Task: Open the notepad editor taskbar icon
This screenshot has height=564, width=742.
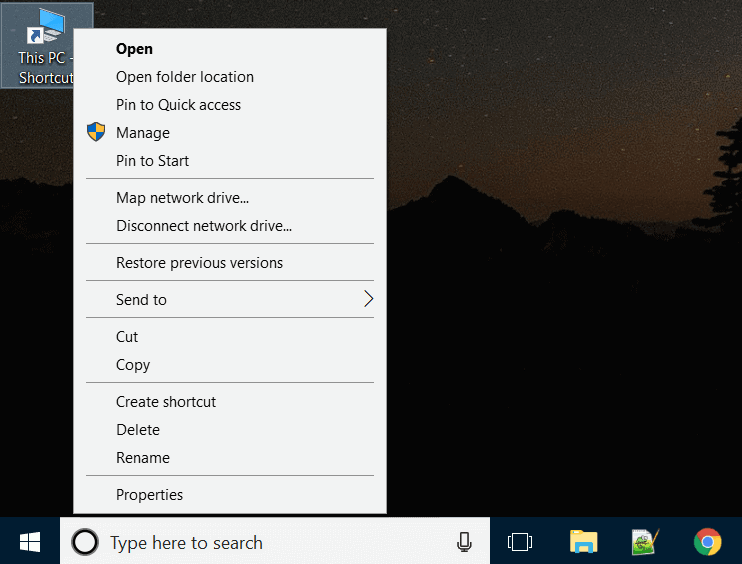Action: pyautogui.click(x=645, y=542)
